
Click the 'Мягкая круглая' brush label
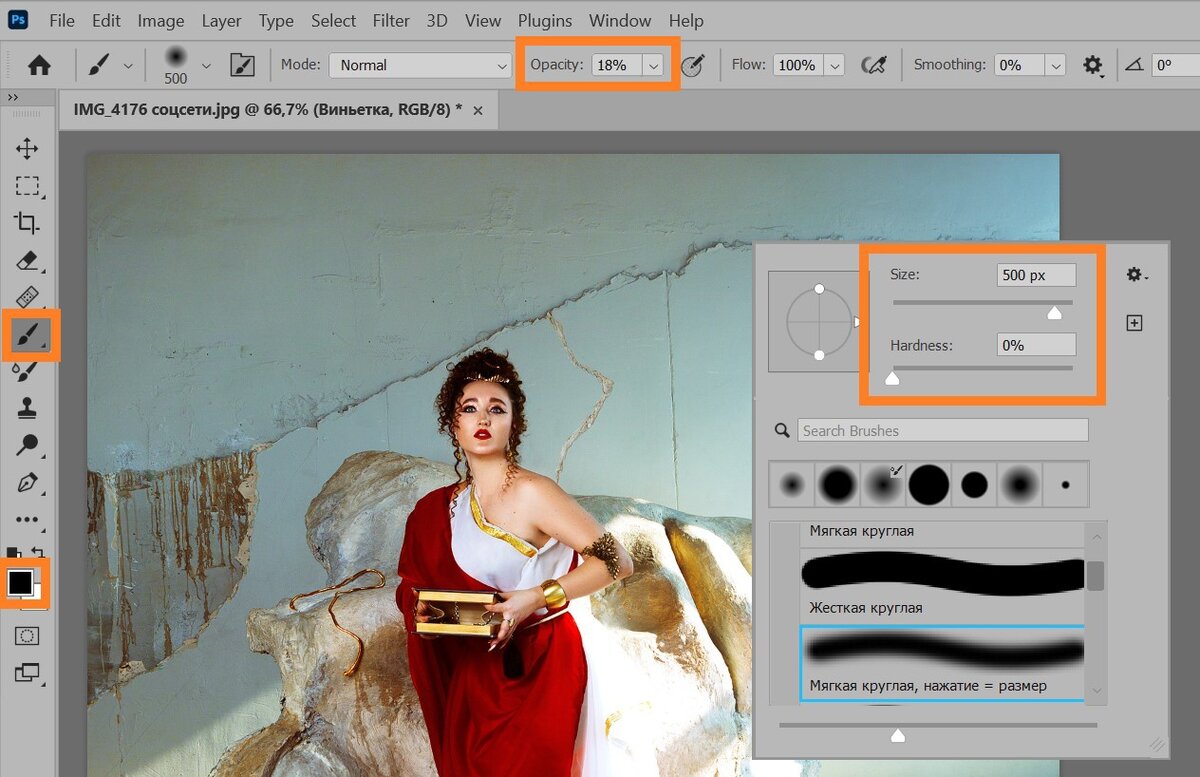point(861,531)
